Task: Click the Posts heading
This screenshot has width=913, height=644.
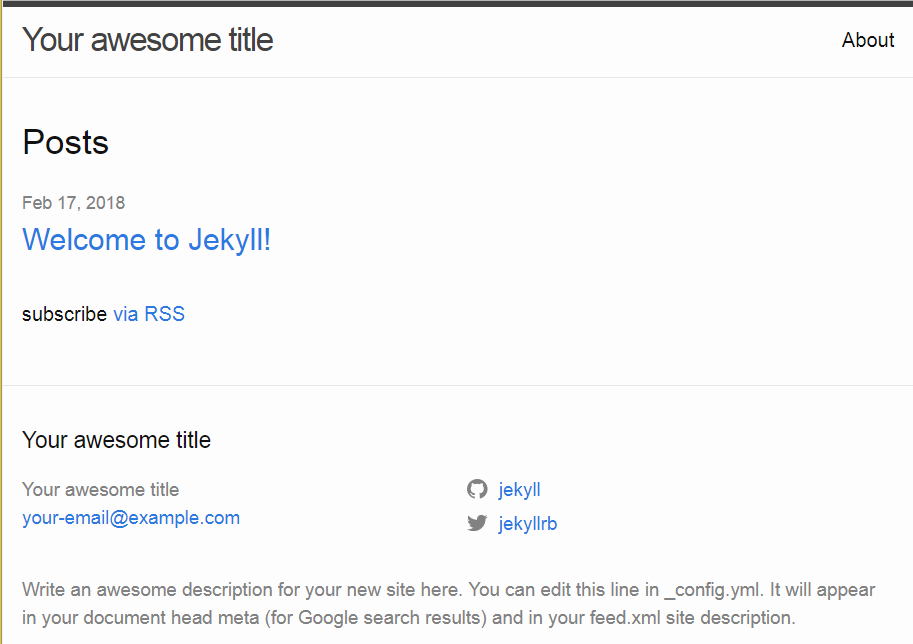Action: [65, 142]
